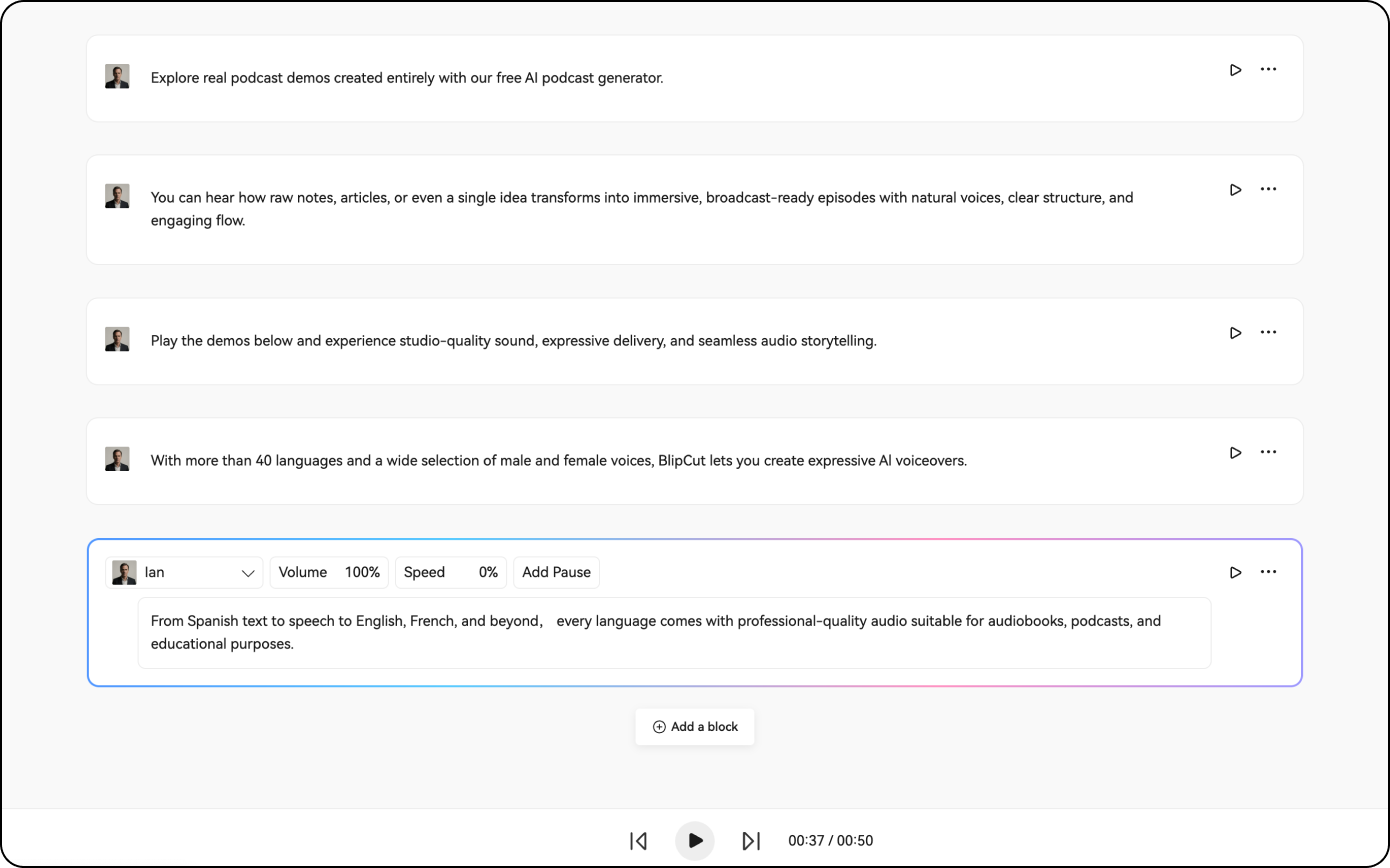Viewport: 1390px width, 868px height.
Task: Play the first block about podcast demos
Action: (1235, 69)
